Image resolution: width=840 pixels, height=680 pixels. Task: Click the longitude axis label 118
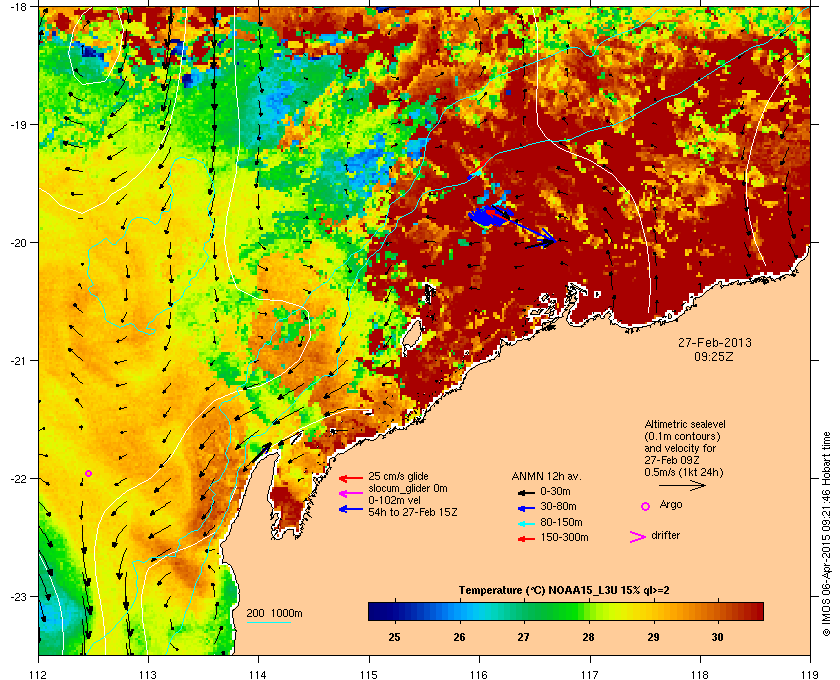pos(700,675)
